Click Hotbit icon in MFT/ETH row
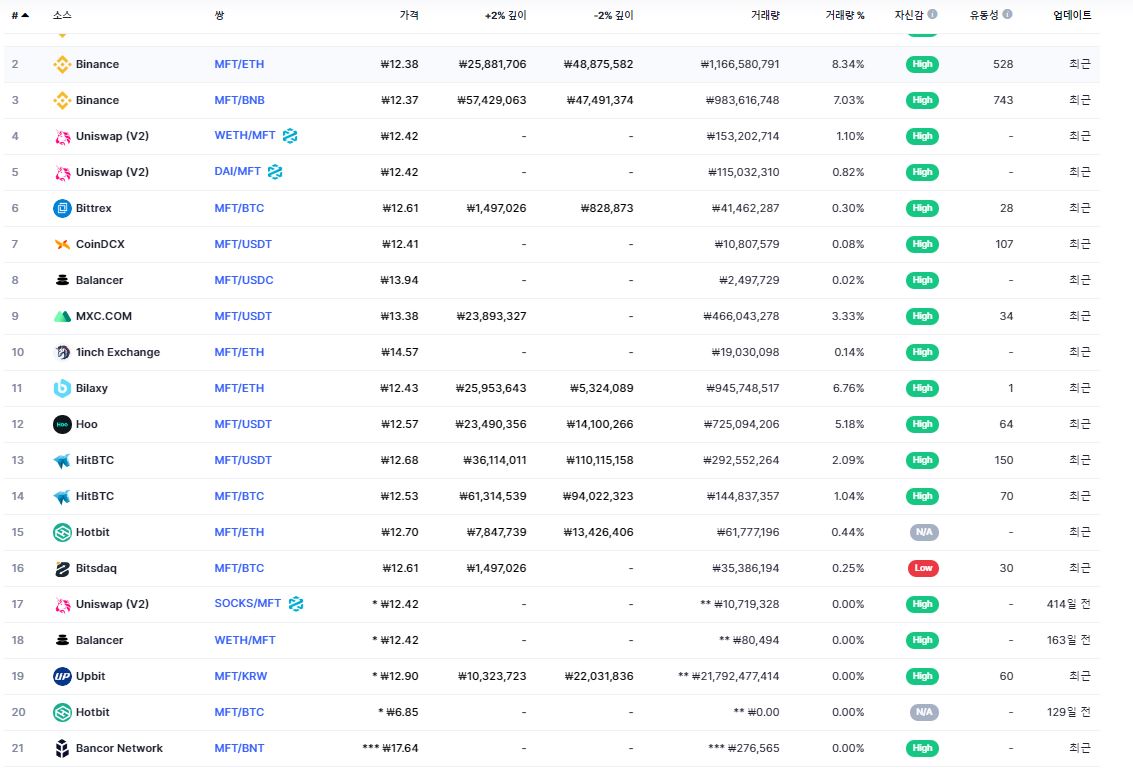The height and width of the screenshot is (774, 1133). click(x=62, y=533)
